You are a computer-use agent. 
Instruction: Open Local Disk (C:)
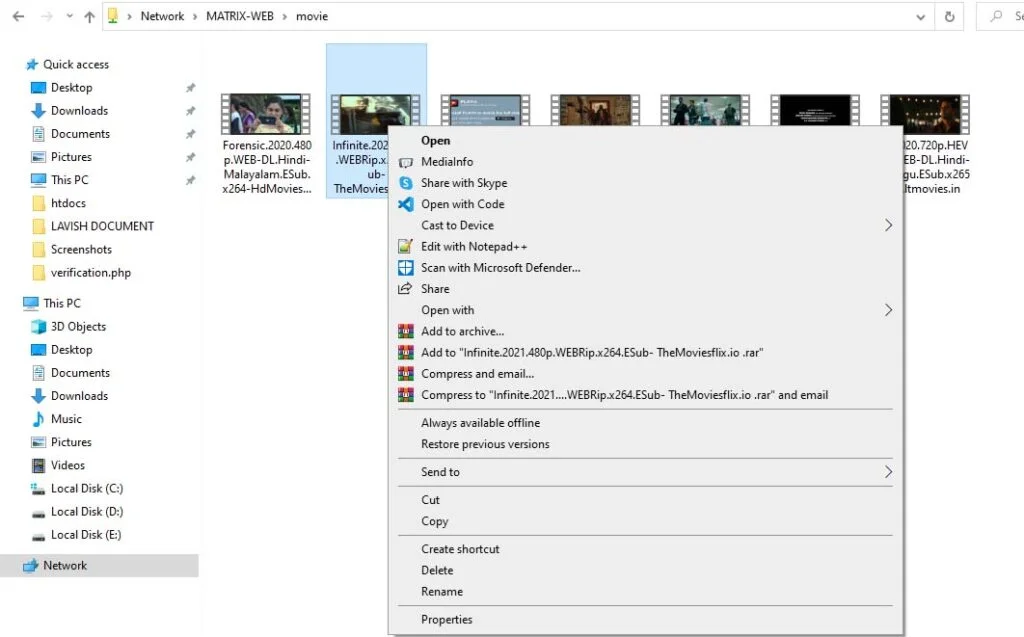[86, 489]
